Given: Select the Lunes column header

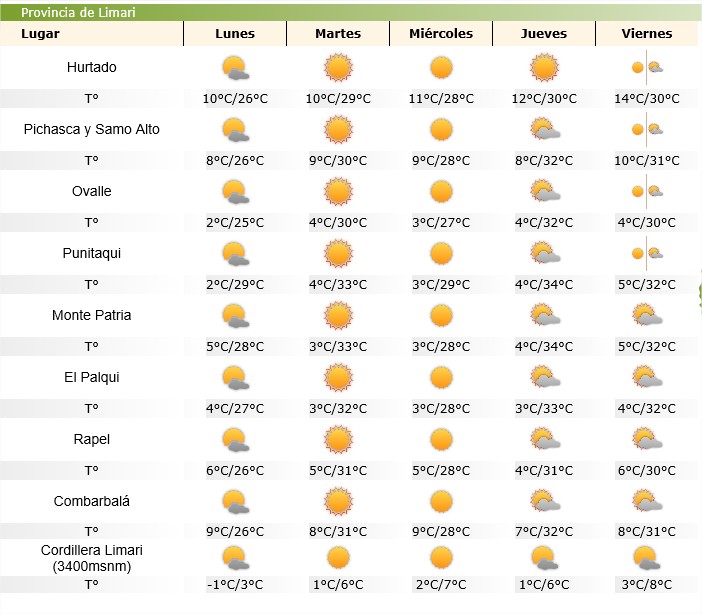Looking at the screenshot, I should [235, 33].
